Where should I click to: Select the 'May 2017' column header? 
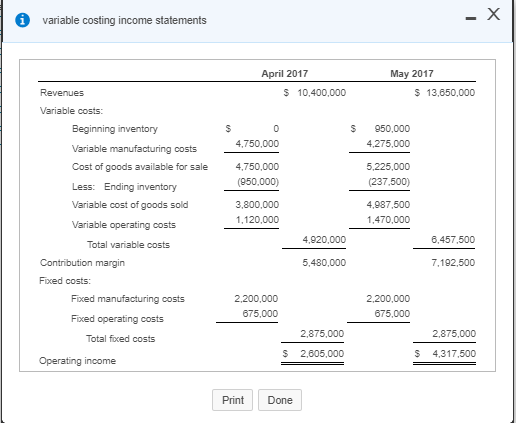412,74
